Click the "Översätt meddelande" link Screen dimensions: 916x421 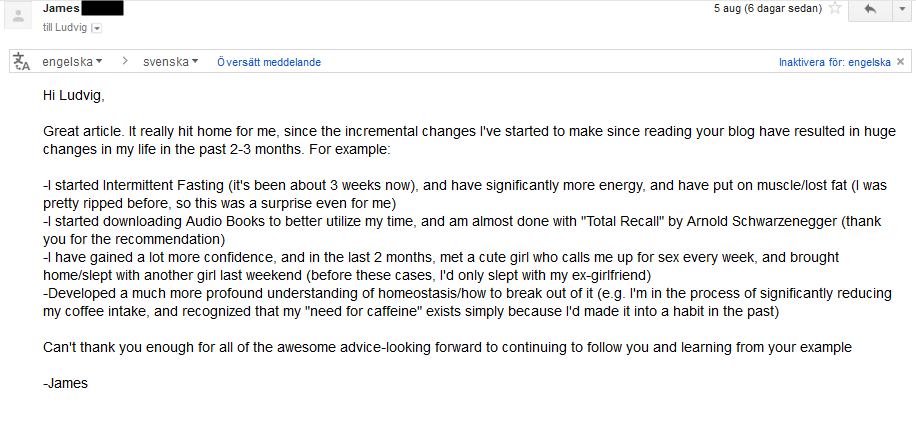coord(269,62)
